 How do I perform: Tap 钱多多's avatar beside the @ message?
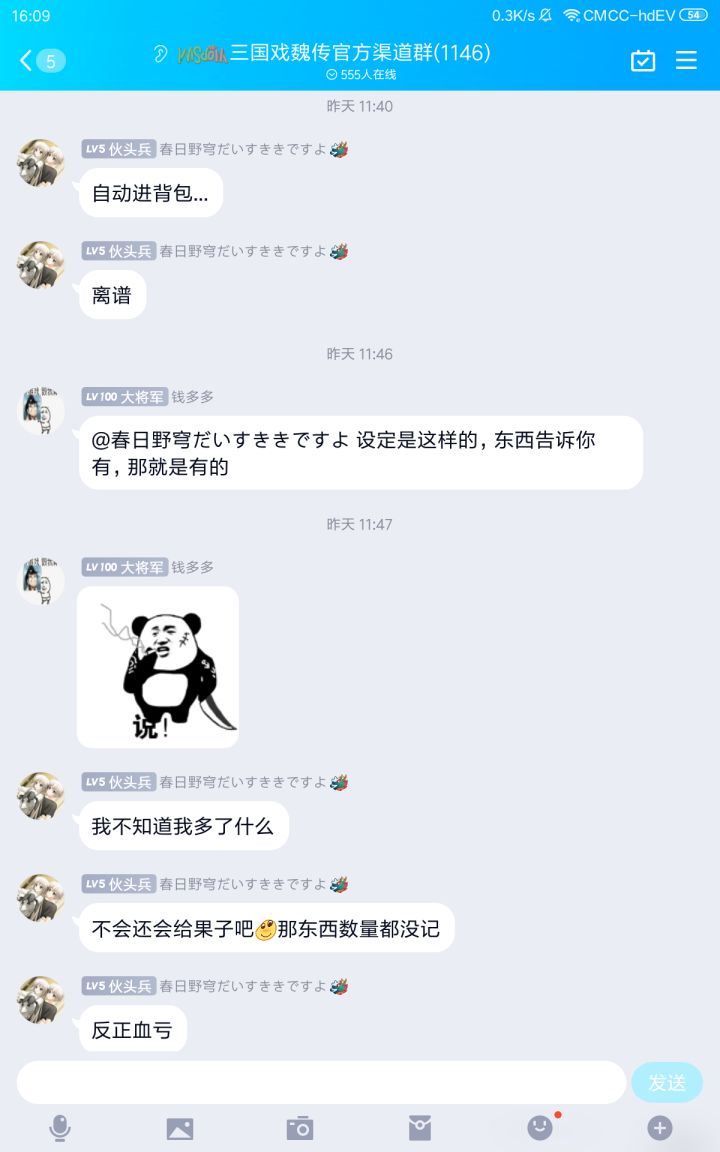click(40, 411)
